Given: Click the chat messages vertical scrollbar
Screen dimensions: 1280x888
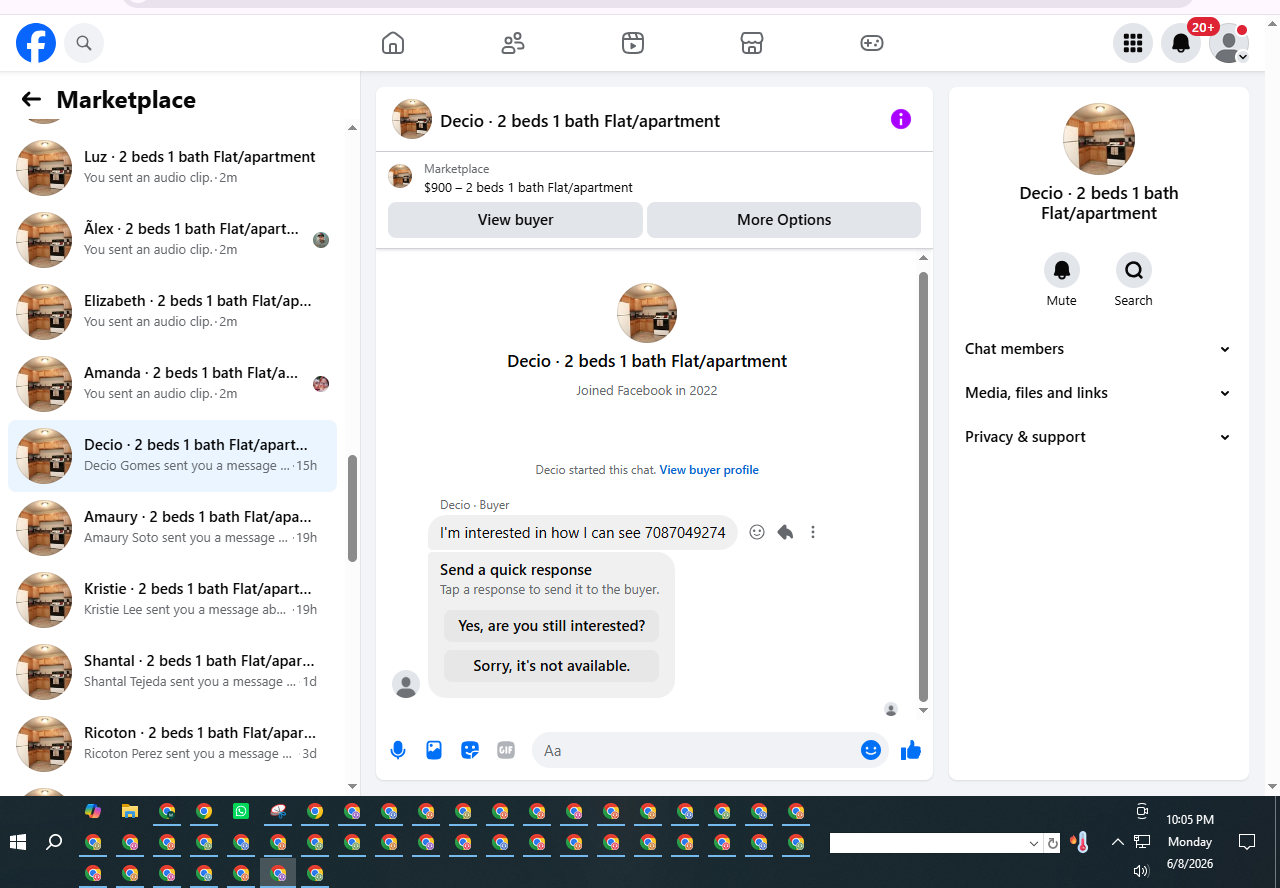Looking at the screenshot, I should [923, 486].
